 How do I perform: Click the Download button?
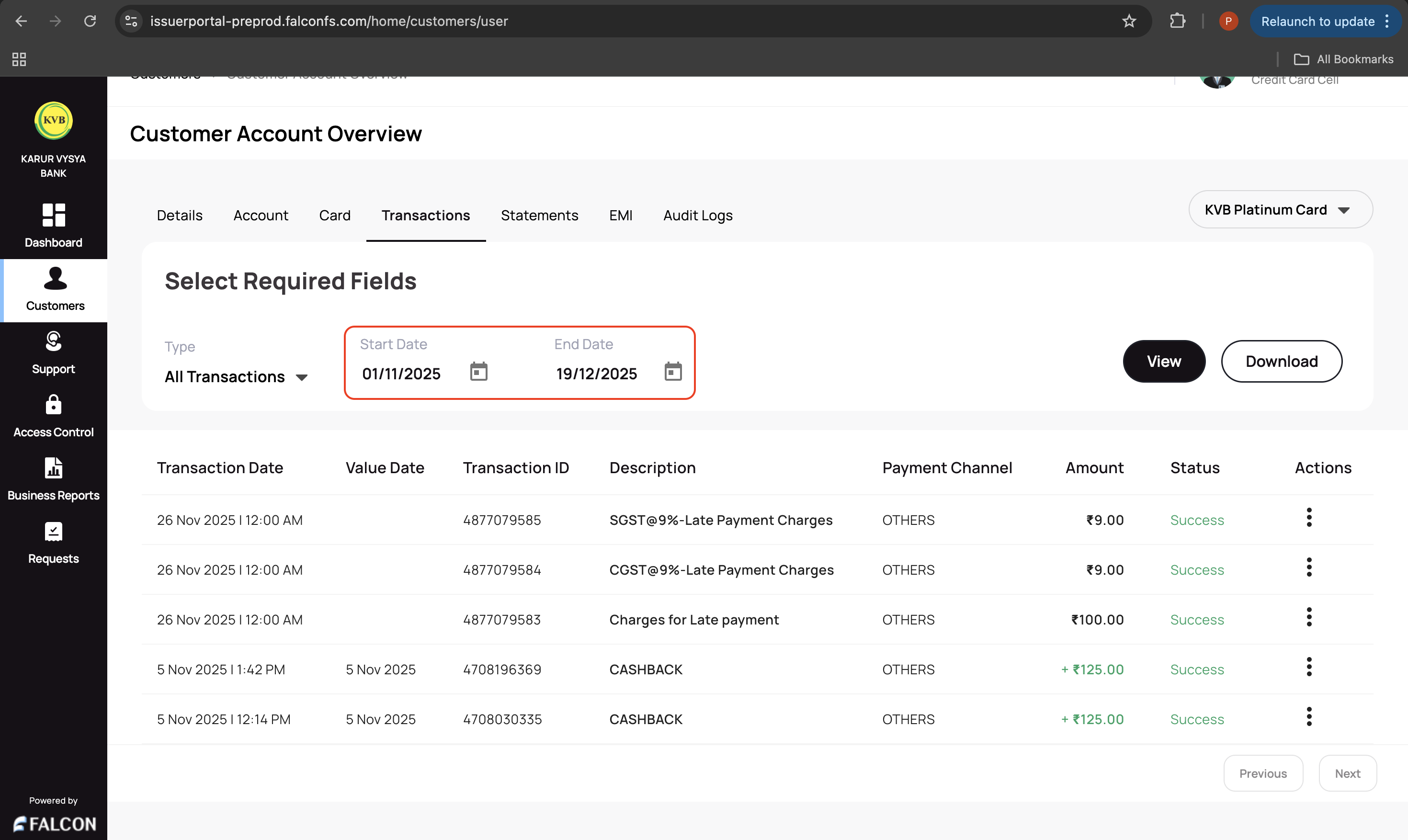[1281, 361]
